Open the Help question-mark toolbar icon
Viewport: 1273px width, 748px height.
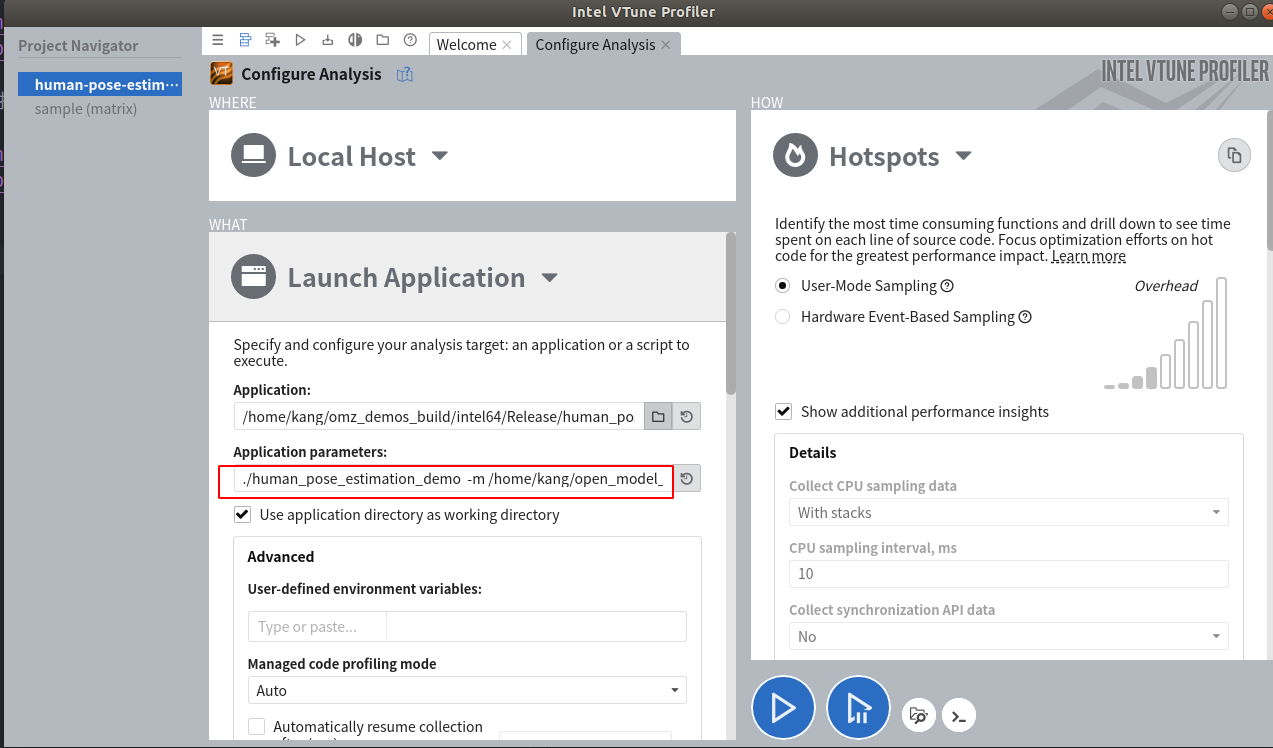point(410,41)
